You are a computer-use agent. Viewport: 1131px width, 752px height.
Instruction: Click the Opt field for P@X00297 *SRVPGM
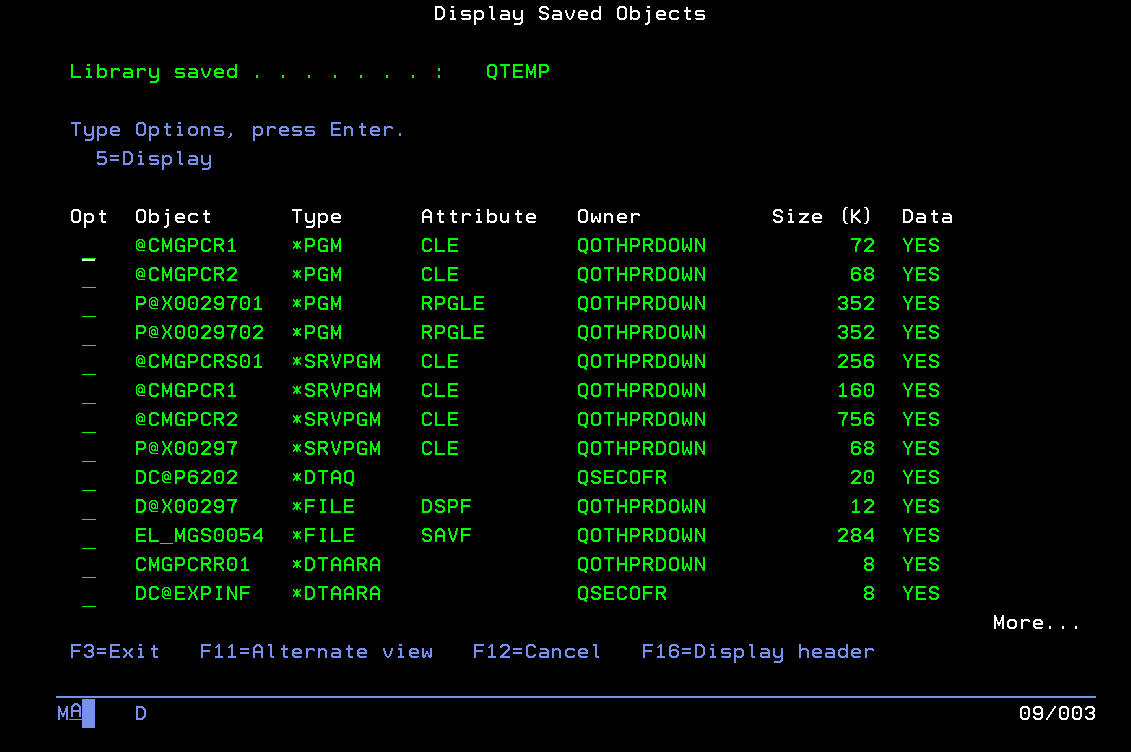coord(89,449)
